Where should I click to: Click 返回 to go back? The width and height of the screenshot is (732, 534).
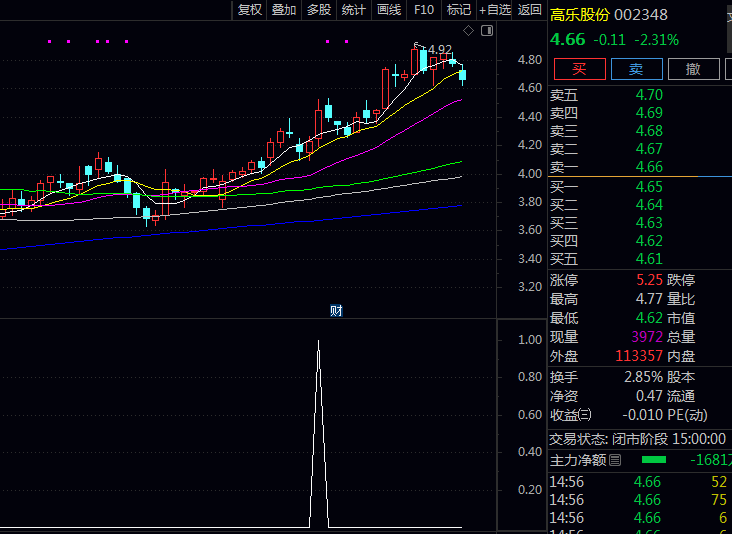530,10
